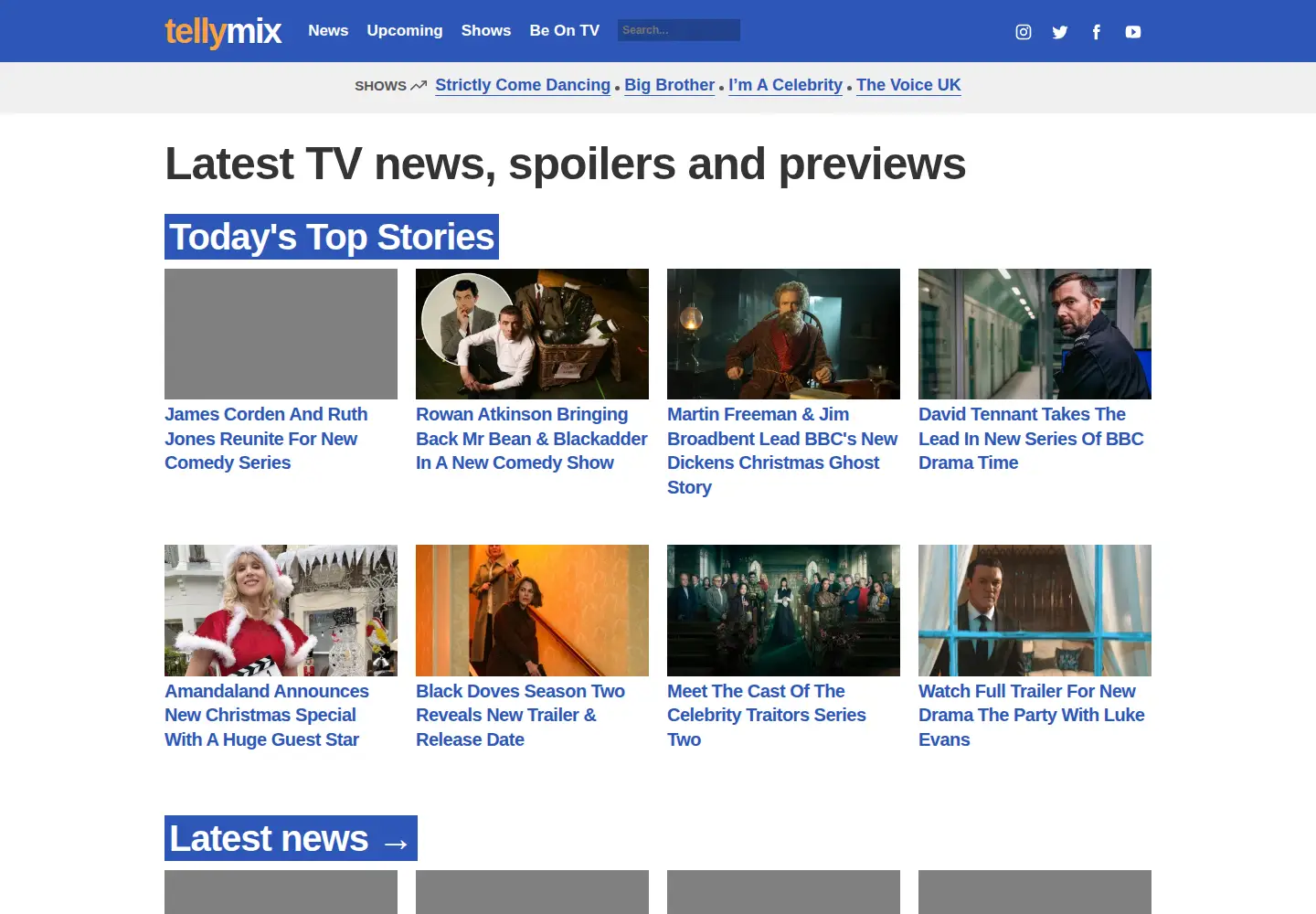Focus the Search input field
The height and width of the screenshot is (914, 1316).
point(679,30)
